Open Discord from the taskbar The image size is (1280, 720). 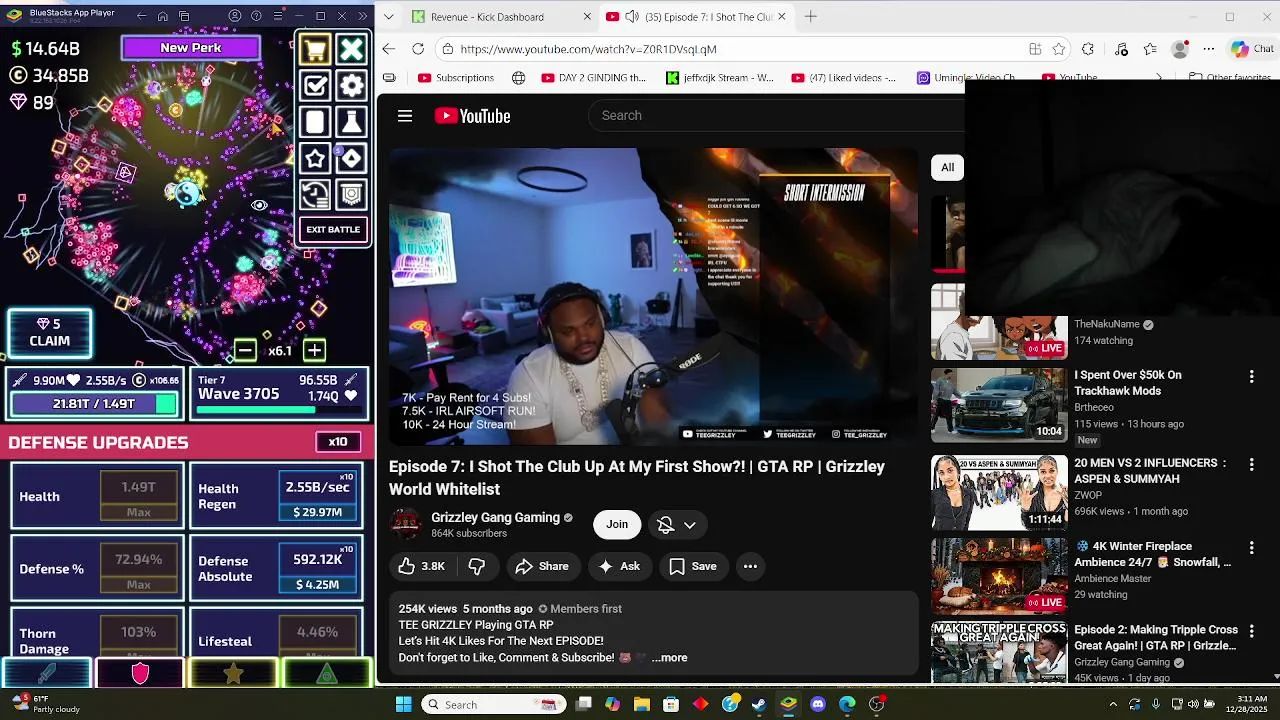(818, 704)
